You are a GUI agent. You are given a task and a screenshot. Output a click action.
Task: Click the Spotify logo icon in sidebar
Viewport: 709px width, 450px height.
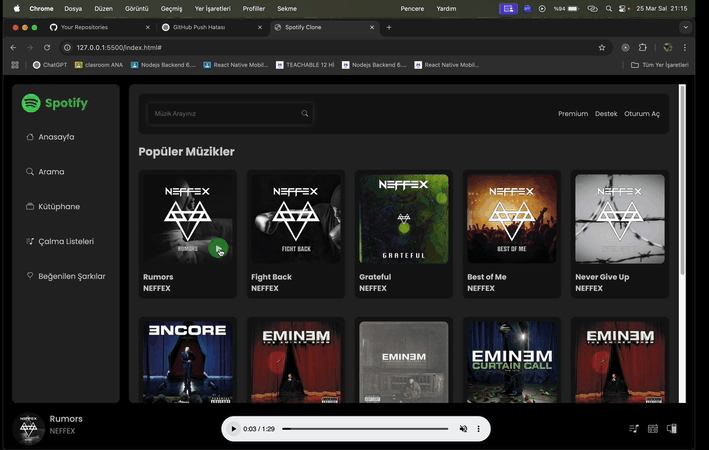tap(31, 103)
